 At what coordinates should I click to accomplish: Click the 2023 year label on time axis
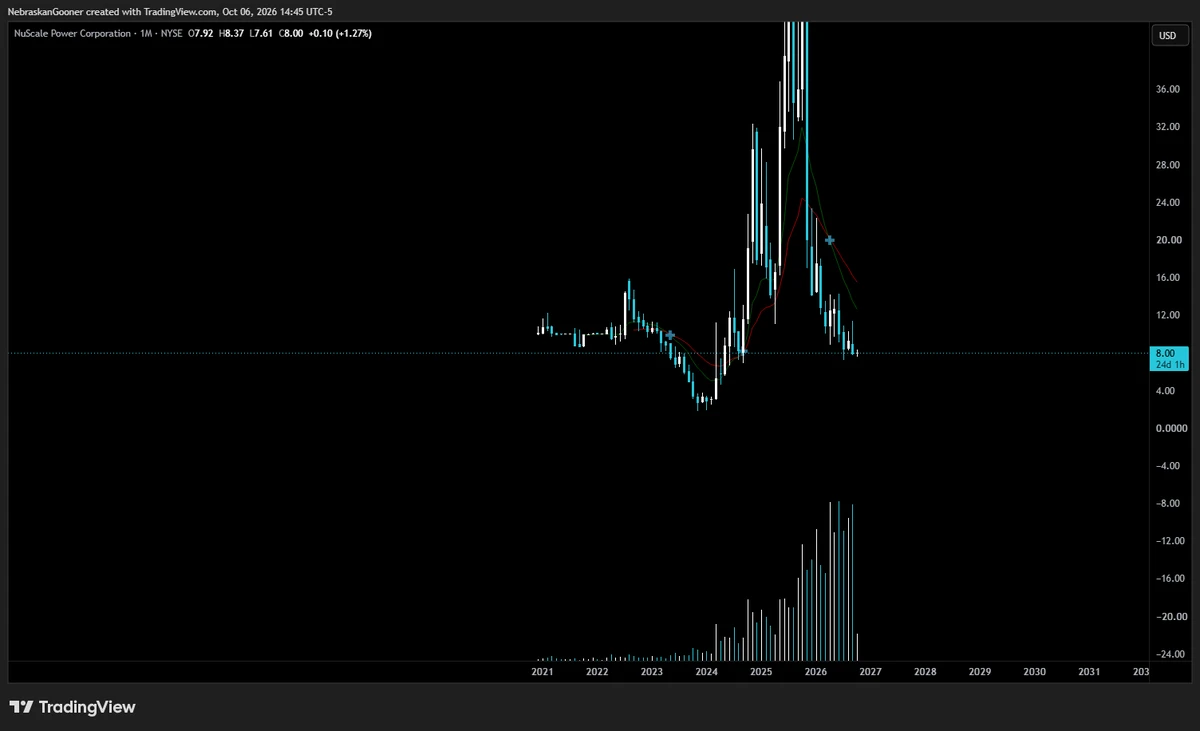(652, 672)
